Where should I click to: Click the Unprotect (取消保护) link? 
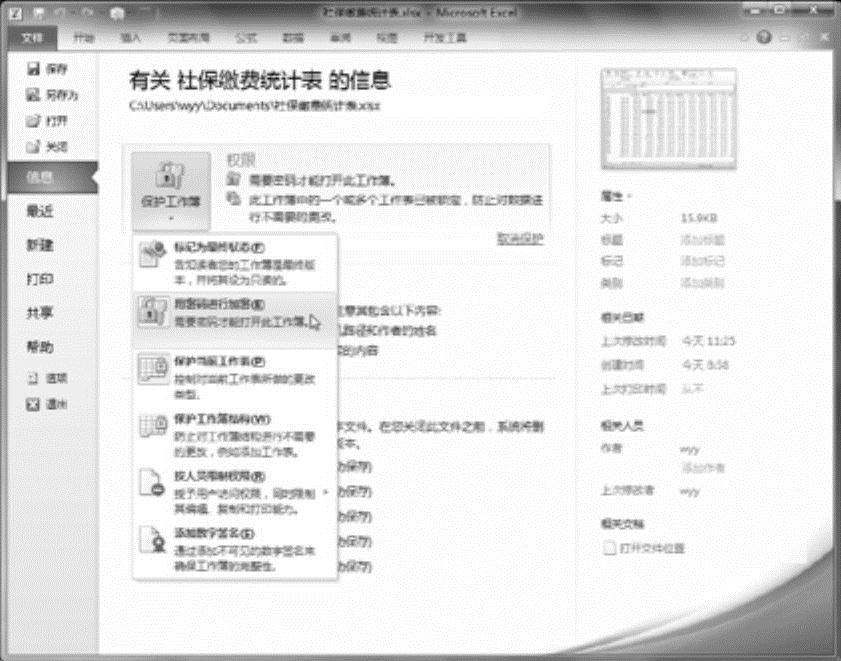[520, 239]
